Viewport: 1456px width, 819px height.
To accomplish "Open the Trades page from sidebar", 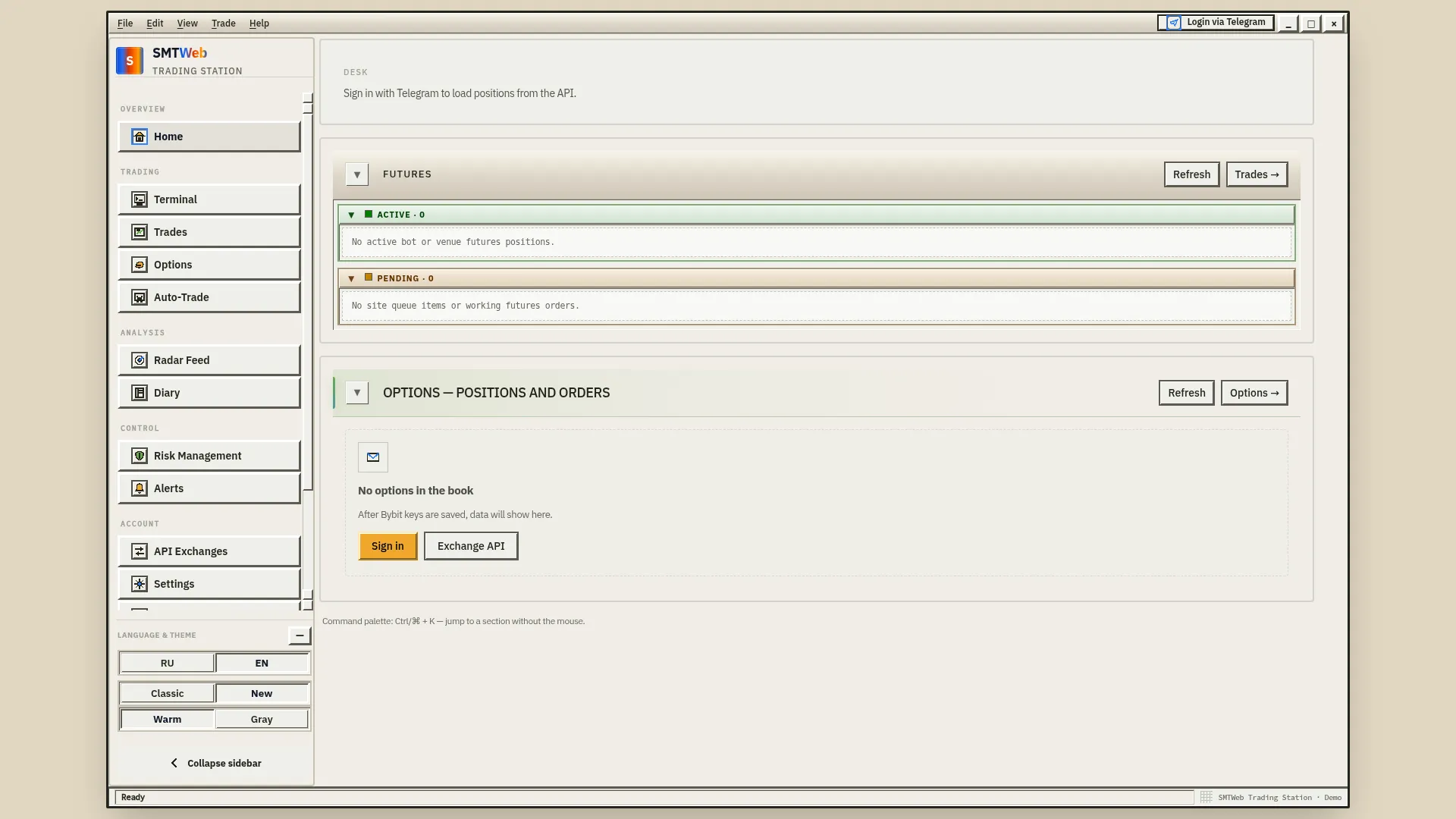I will tap(209, 232).
